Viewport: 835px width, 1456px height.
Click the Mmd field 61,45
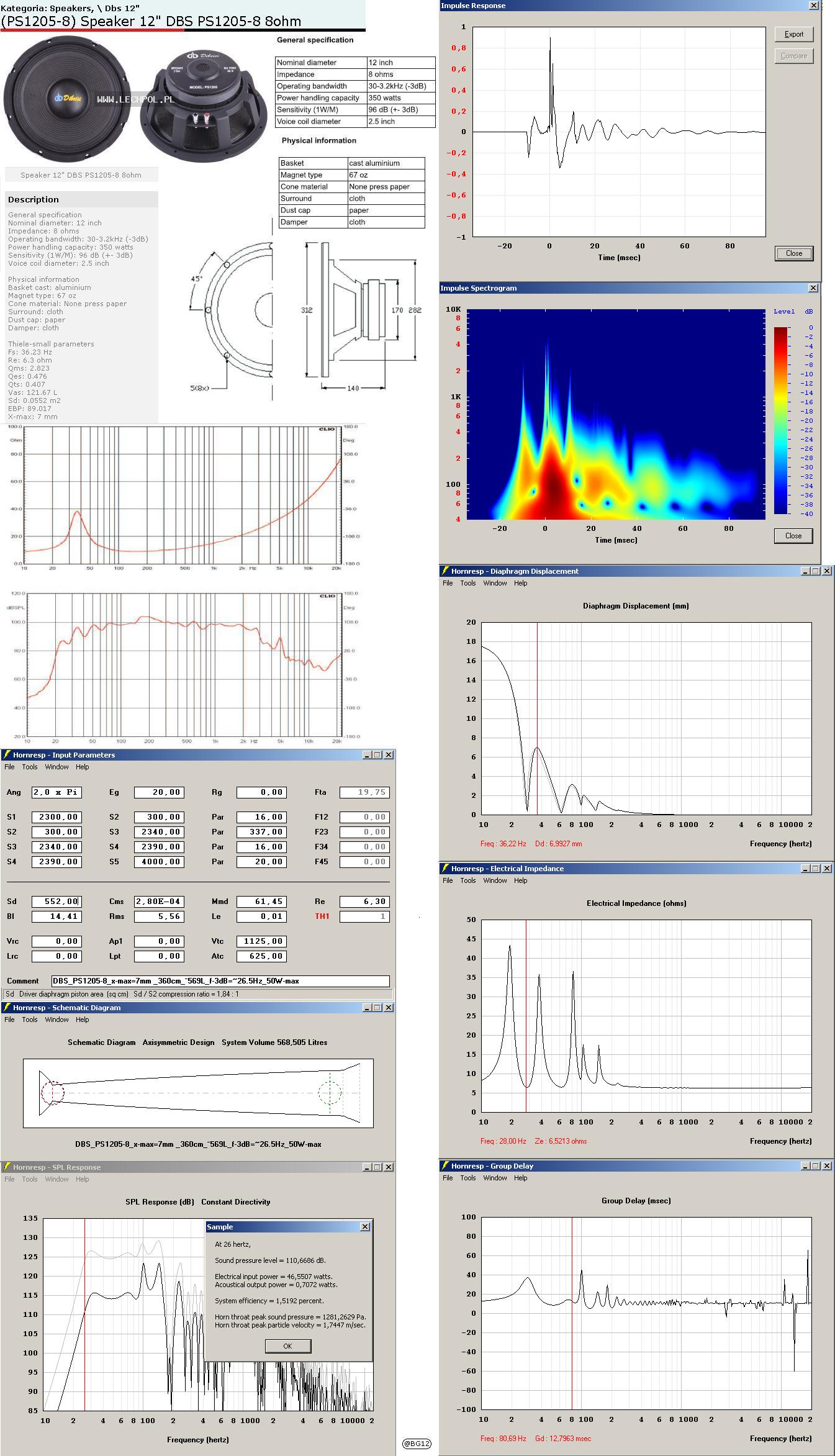click(261, 902)
